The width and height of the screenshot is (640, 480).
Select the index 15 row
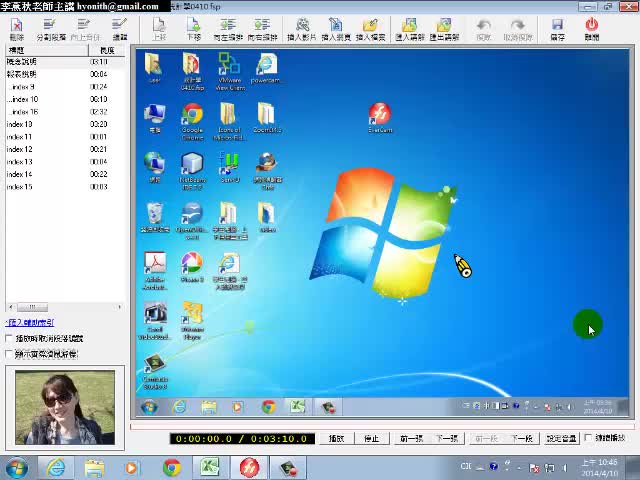[65, 187]
